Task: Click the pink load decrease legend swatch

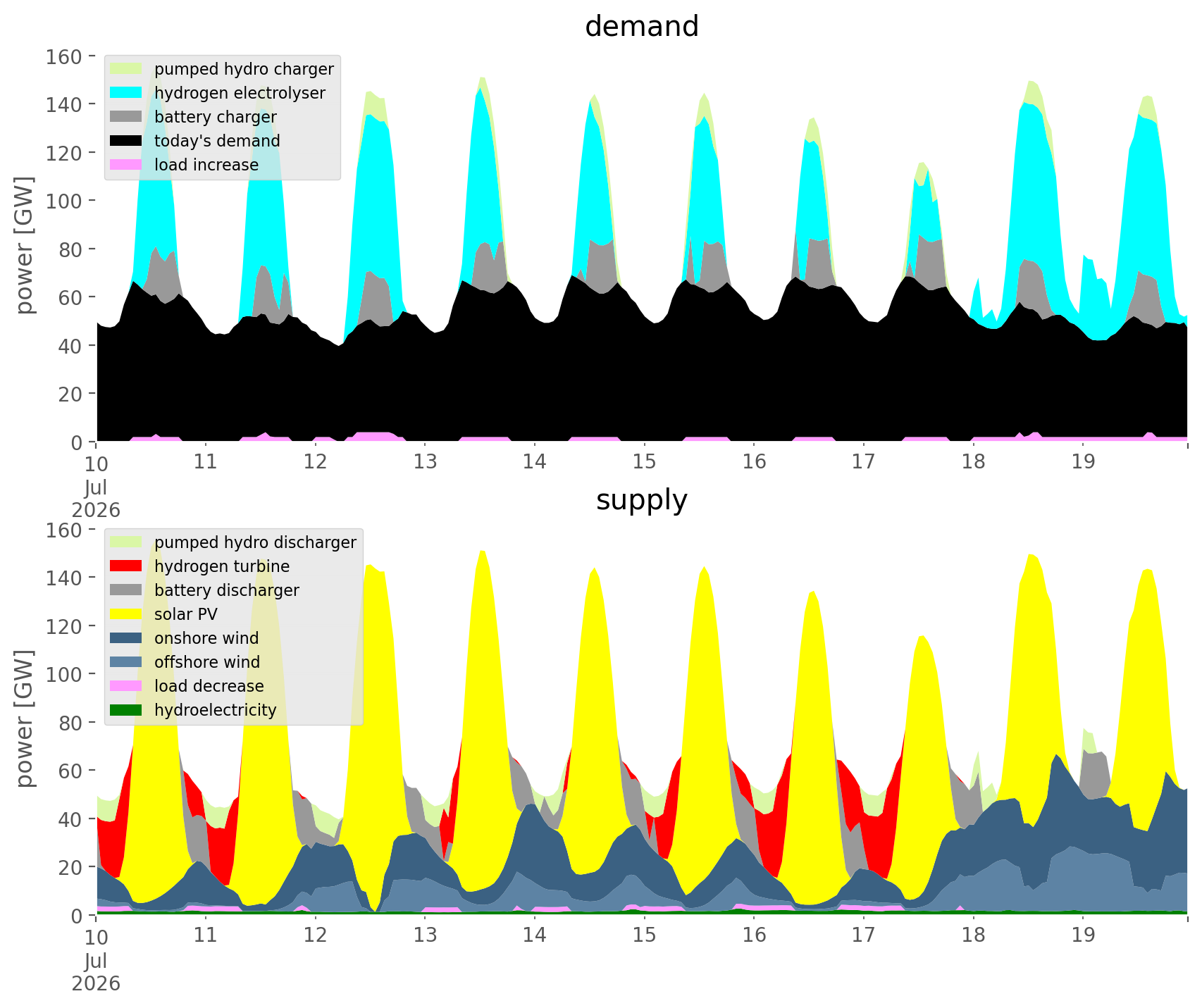Action: click(x=127, y=686)
